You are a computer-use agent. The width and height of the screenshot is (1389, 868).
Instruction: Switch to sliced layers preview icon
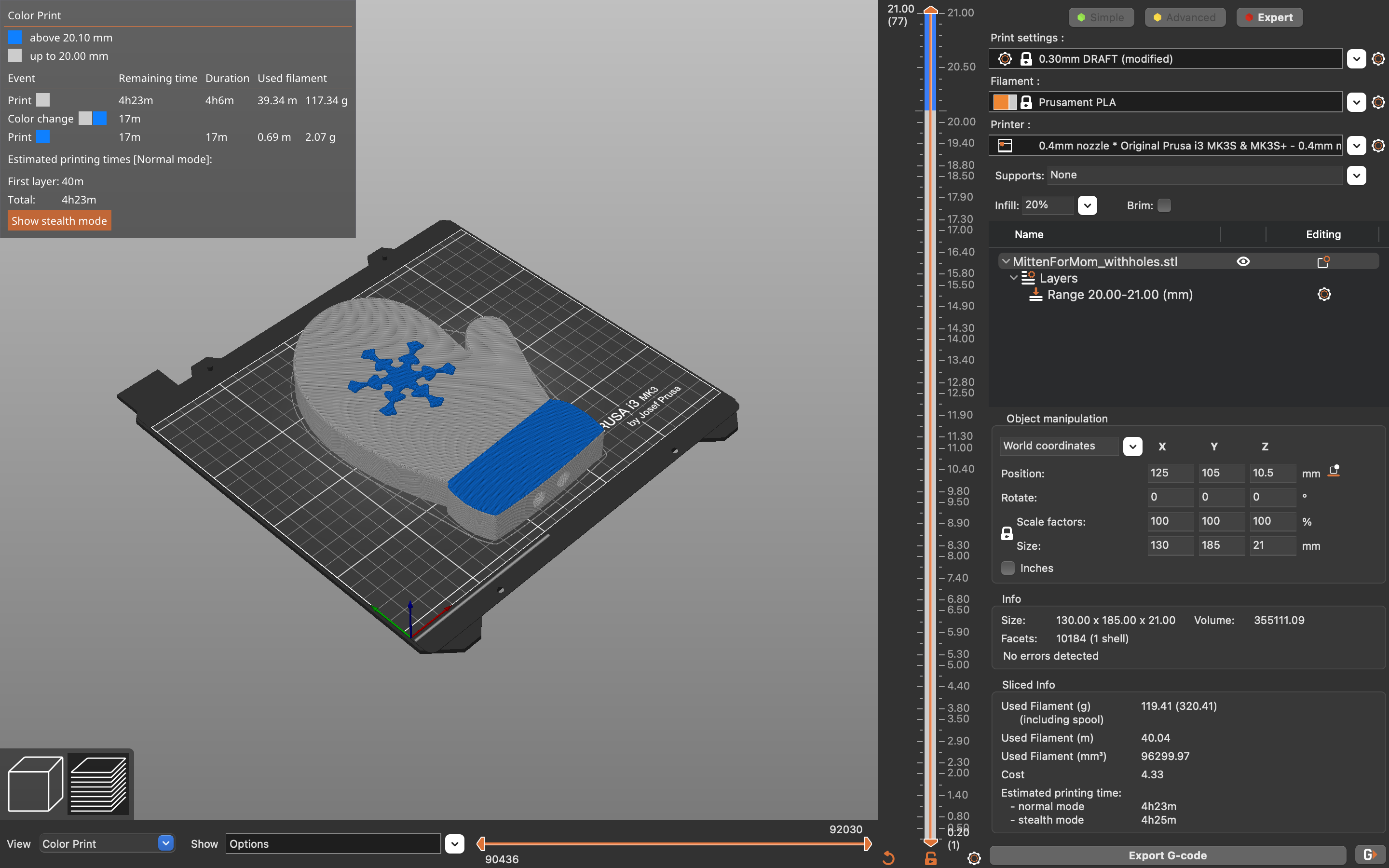(98, 784)
